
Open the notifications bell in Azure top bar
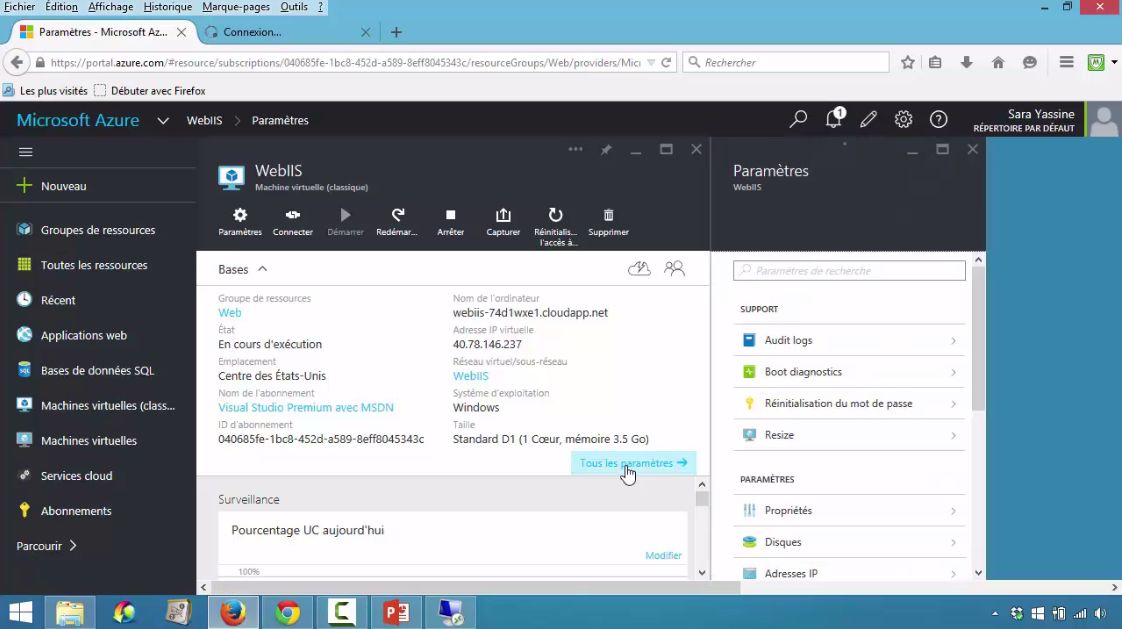834,119
